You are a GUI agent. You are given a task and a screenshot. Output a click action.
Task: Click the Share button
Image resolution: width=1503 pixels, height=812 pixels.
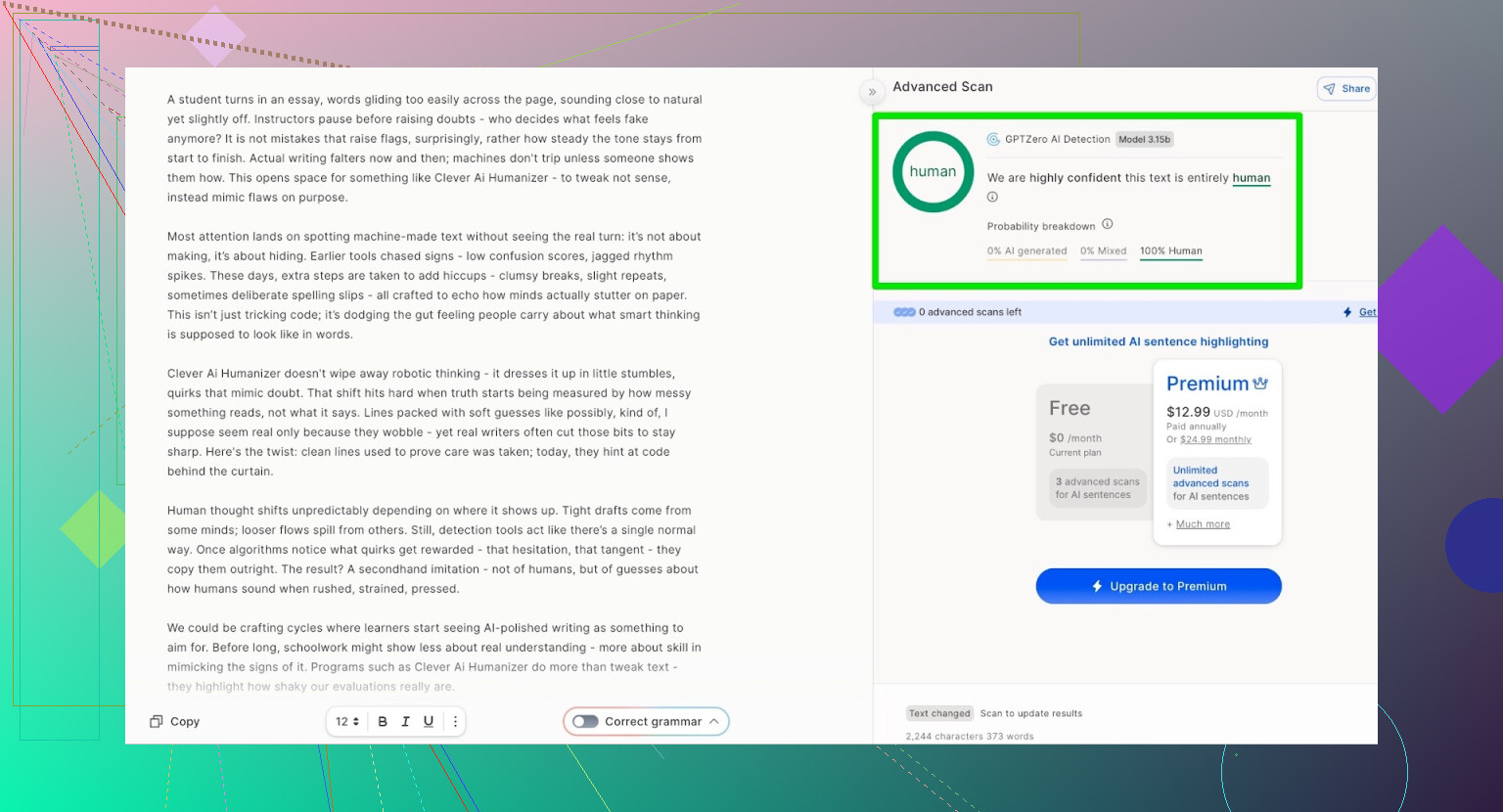click(1346, 89)
